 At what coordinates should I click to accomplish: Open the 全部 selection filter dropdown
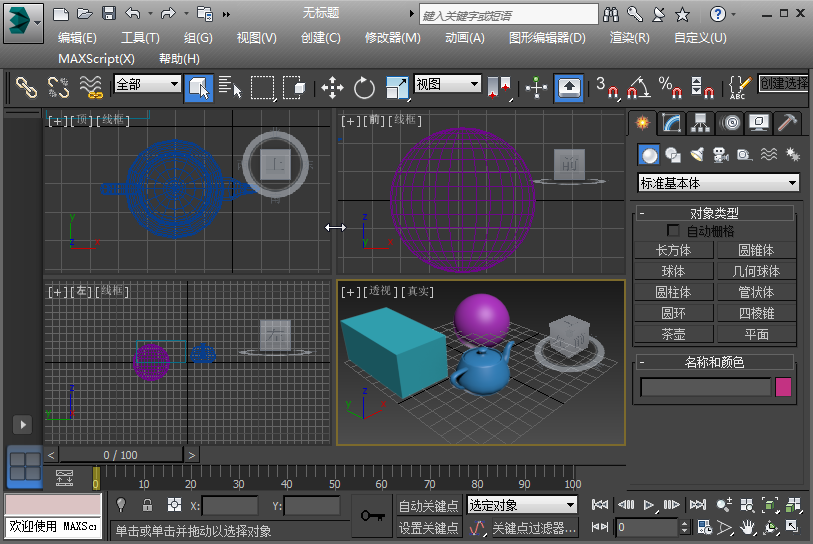(147, 85)
